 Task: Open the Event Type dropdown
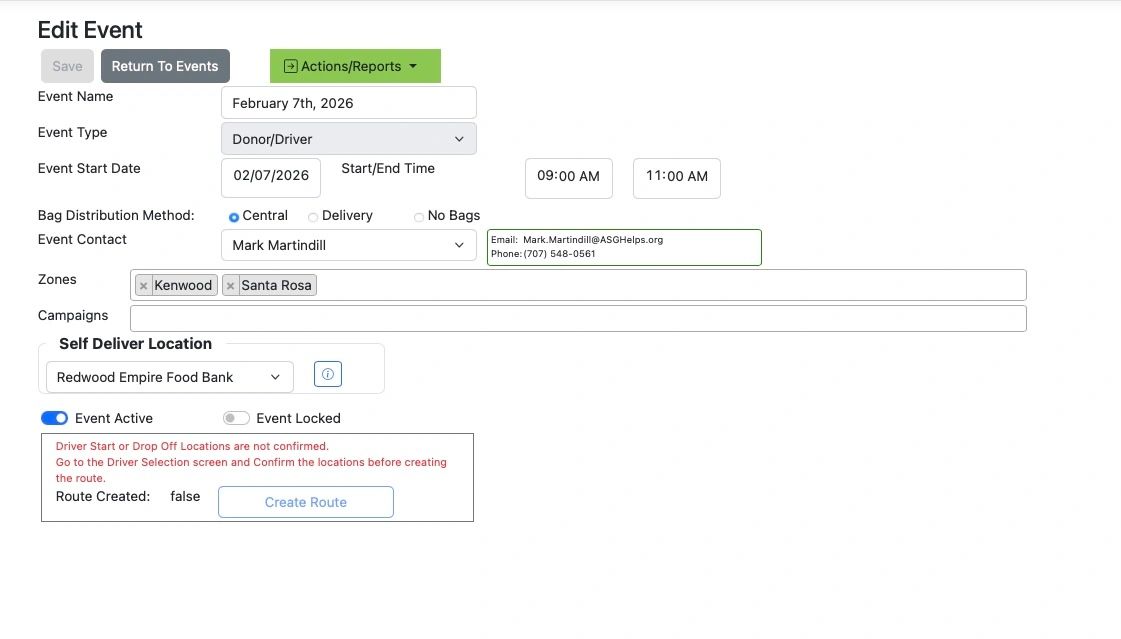(x=348, y=139)
